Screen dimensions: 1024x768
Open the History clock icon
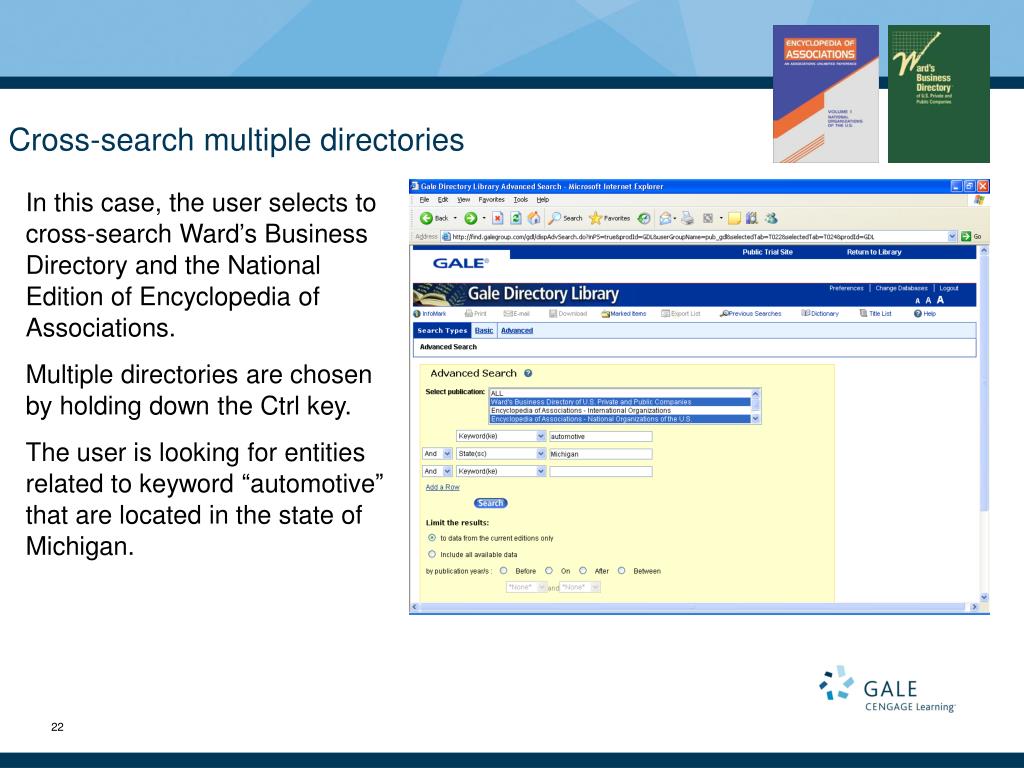pyautogui.click(x=644, y=218)
